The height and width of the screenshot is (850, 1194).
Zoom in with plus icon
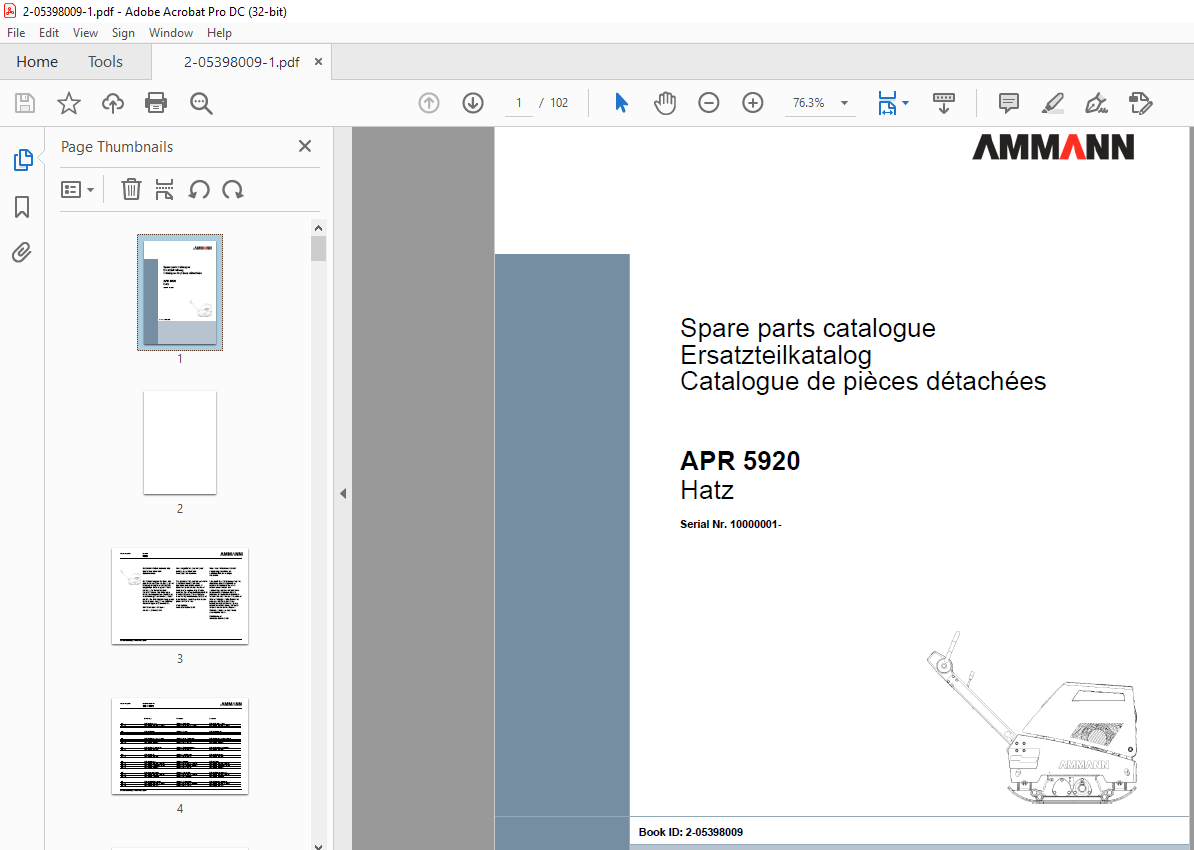(753, 103)
